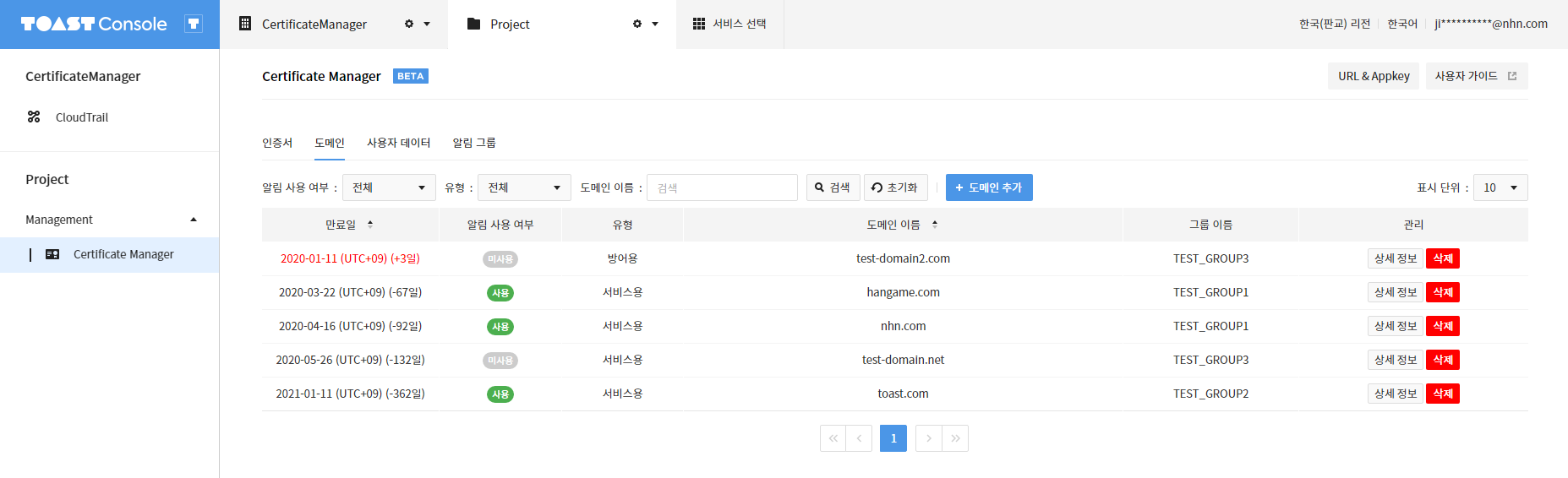Image resolution: width=1568 pixels, height=478 pixels.
Task: Switch to the 인증서 tab
Action: (277, 143)
